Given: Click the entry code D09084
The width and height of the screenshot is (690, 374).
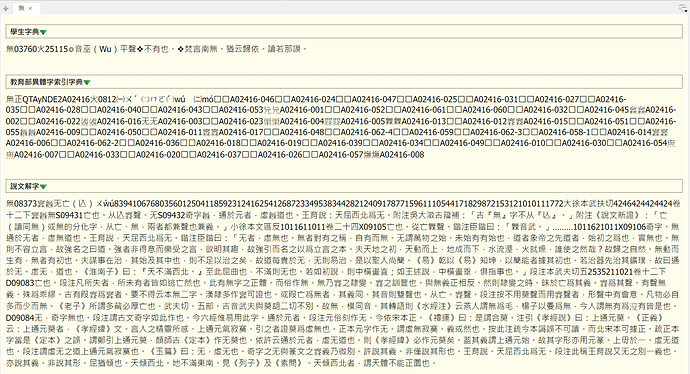Looking at the screenshot, I should (x=20, y=317).
